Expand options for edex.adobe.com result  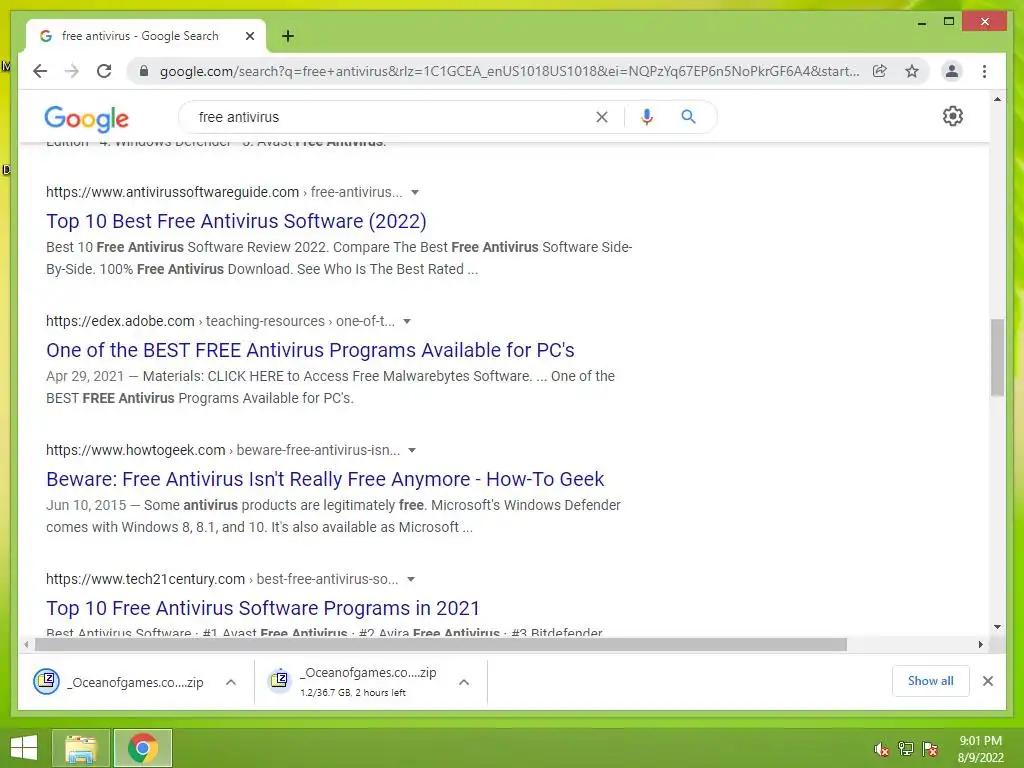click(407, 321)
